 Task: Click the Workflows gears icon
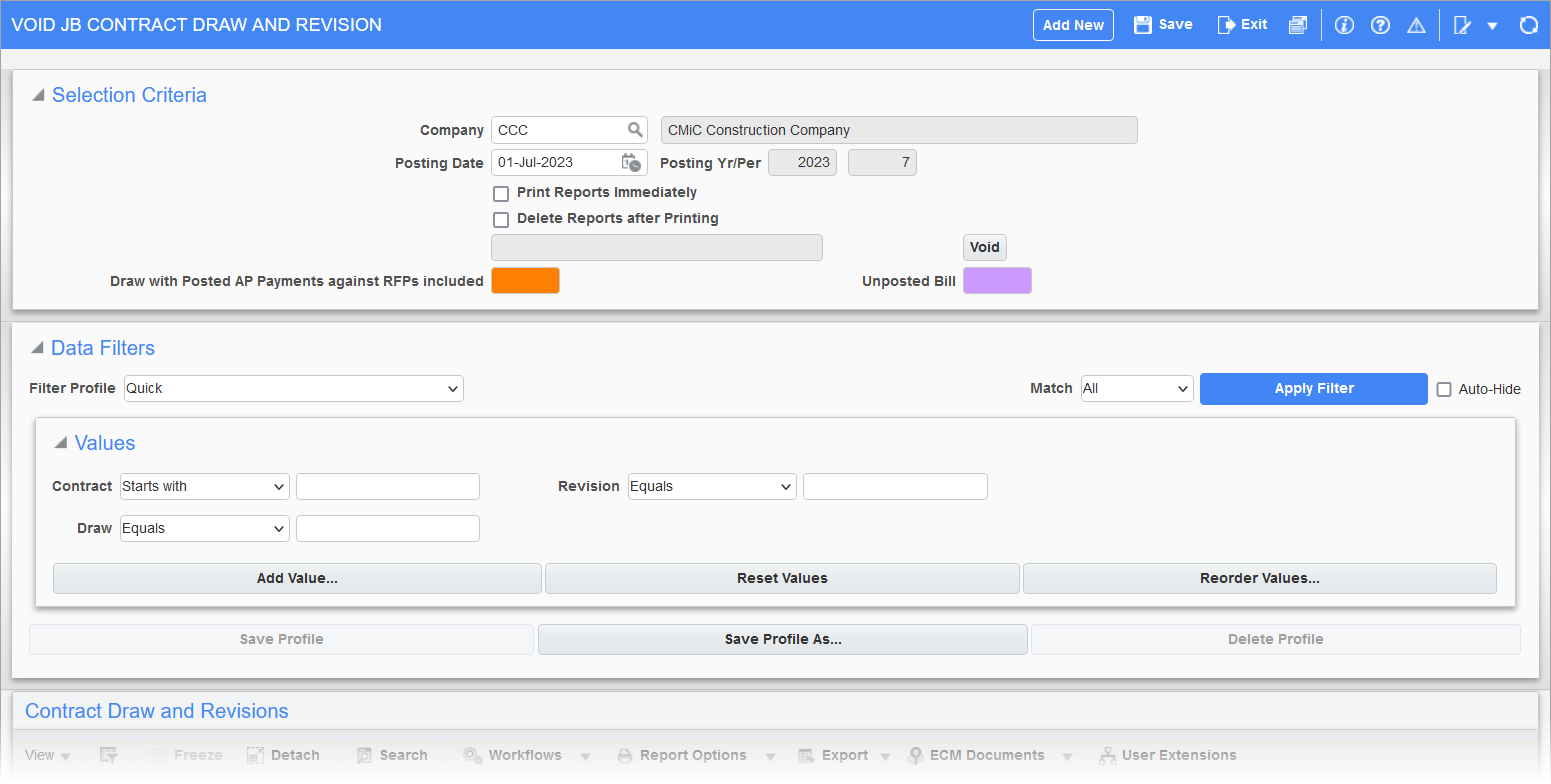tap(472, 755)
